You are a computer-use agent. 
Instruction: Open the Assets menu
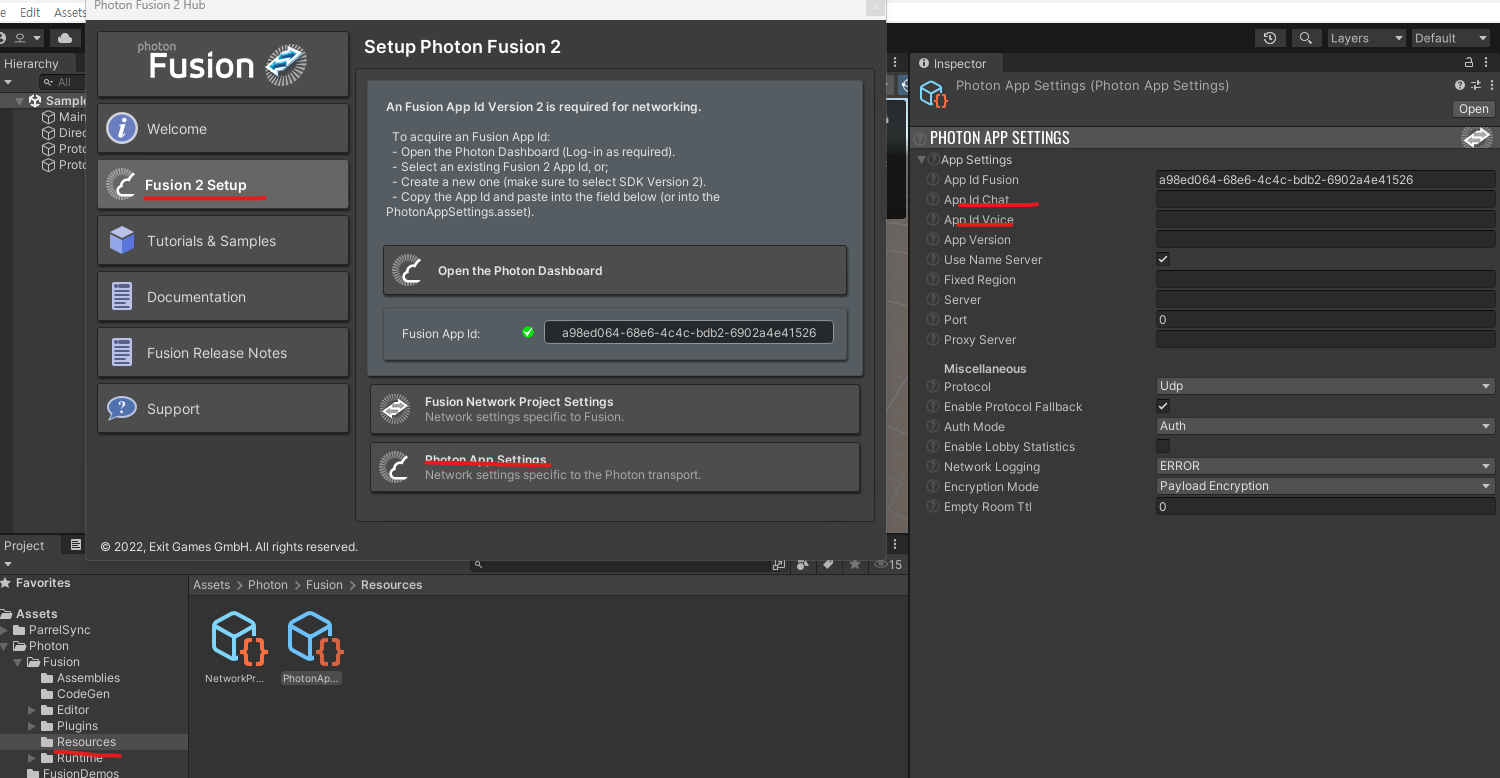click(70, 12)
